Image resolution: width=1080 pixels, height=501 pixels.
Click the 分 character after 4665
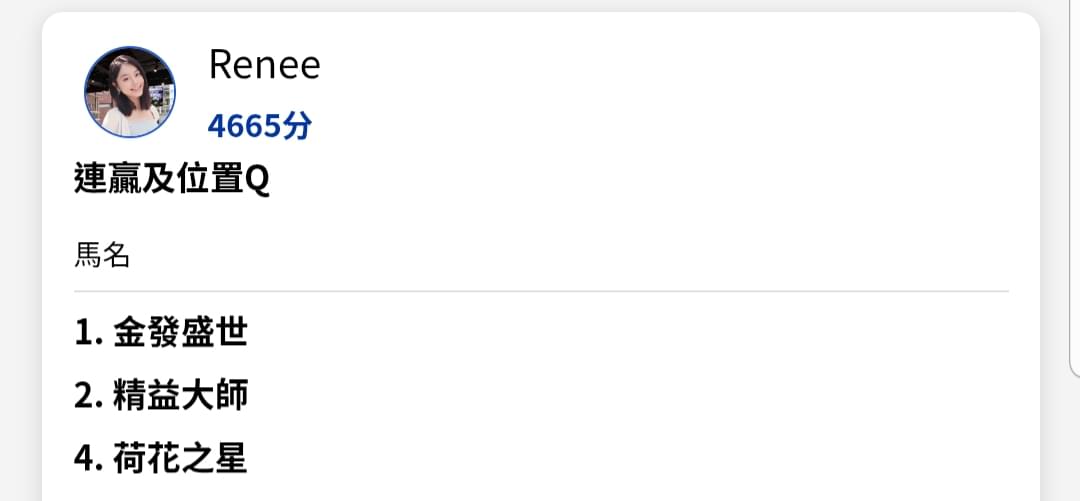coord(298,125)
